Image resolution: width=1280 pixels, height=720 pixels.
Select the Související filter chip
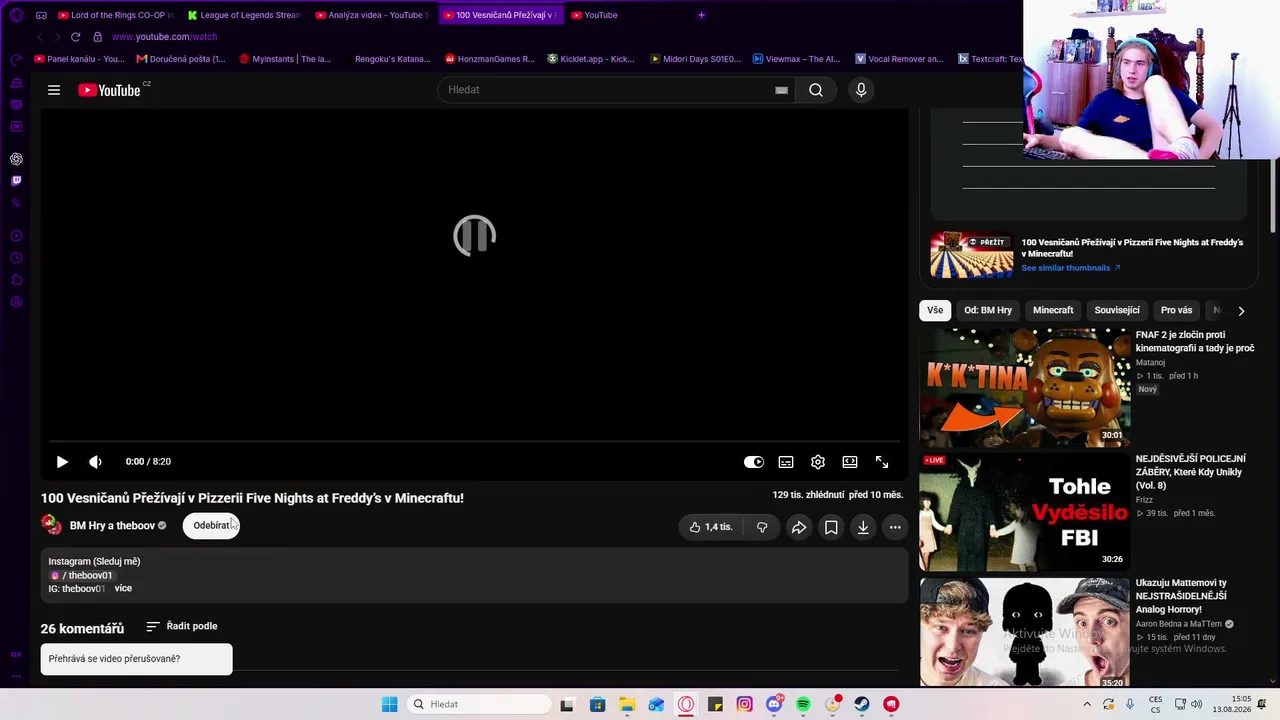[x=1117, y=310]
